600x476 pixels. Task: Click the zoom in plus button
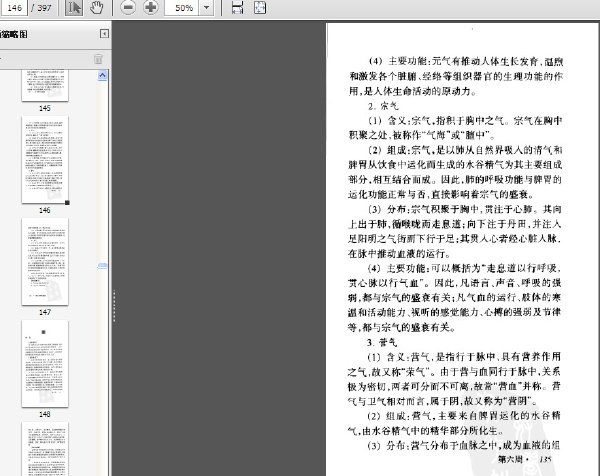151,8
